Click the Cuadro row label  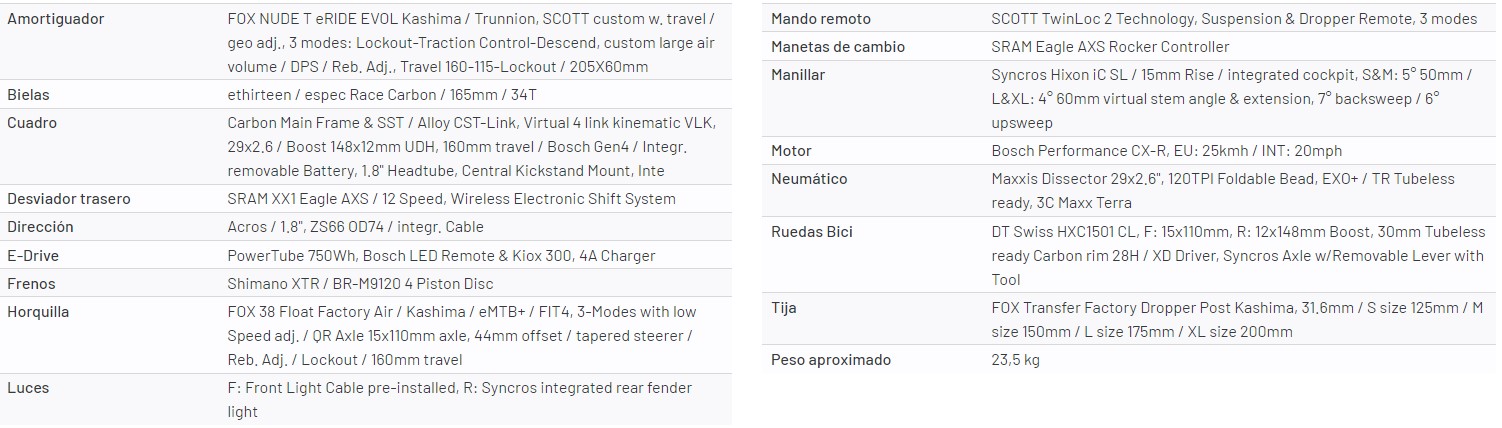click(x=32, y=123)
